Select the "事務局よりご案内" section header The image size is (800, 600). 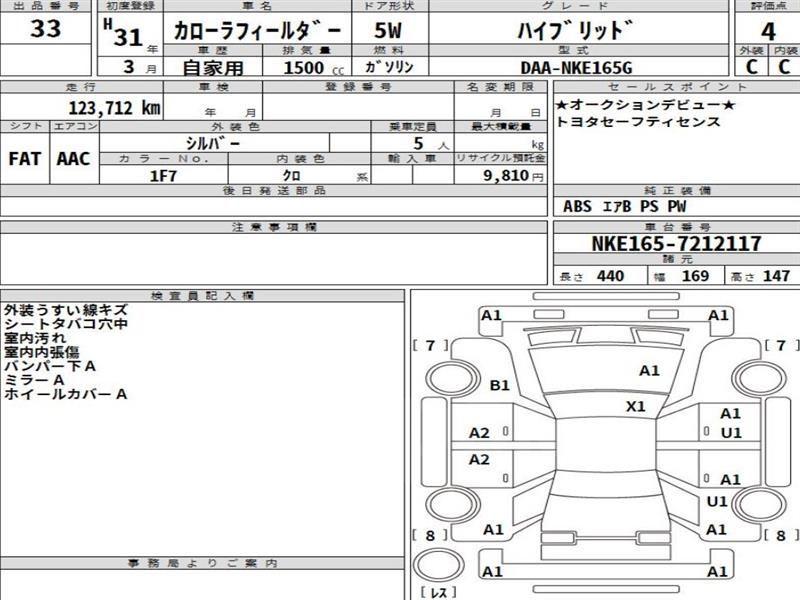[202, 563]
